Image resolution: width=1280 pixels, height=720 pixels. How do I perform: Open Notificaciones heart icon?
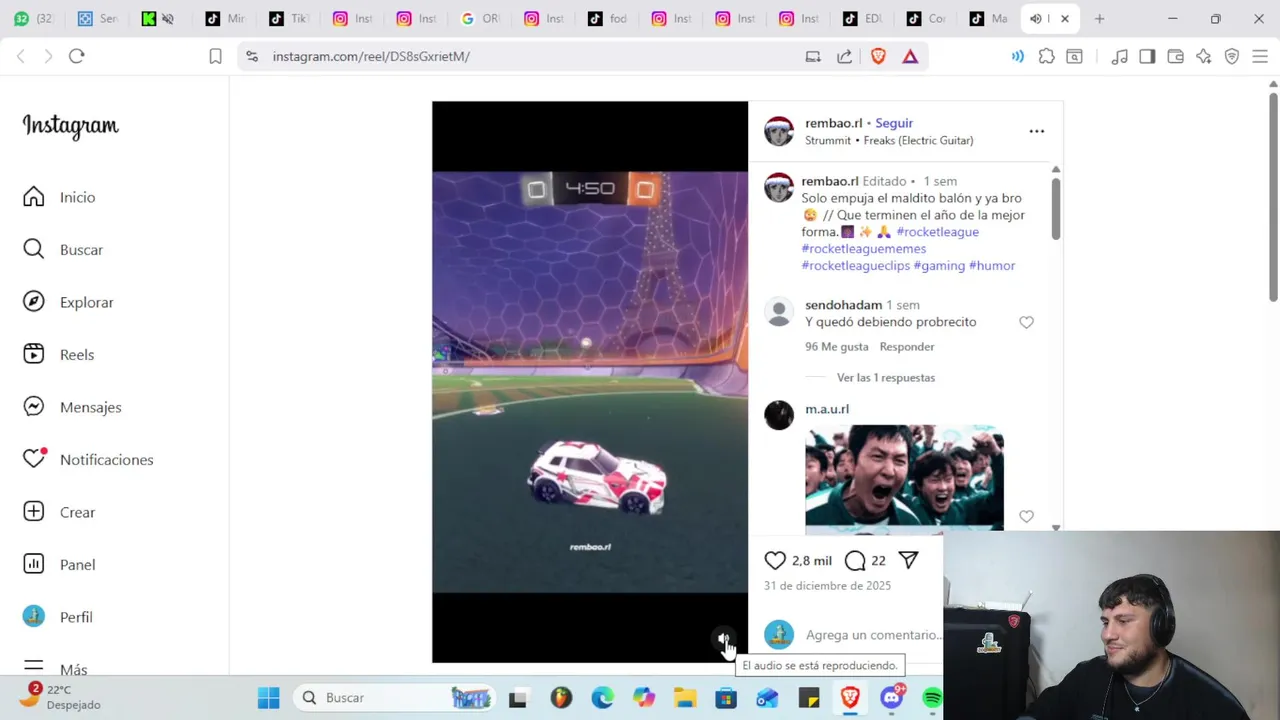(x=88, y=459)
